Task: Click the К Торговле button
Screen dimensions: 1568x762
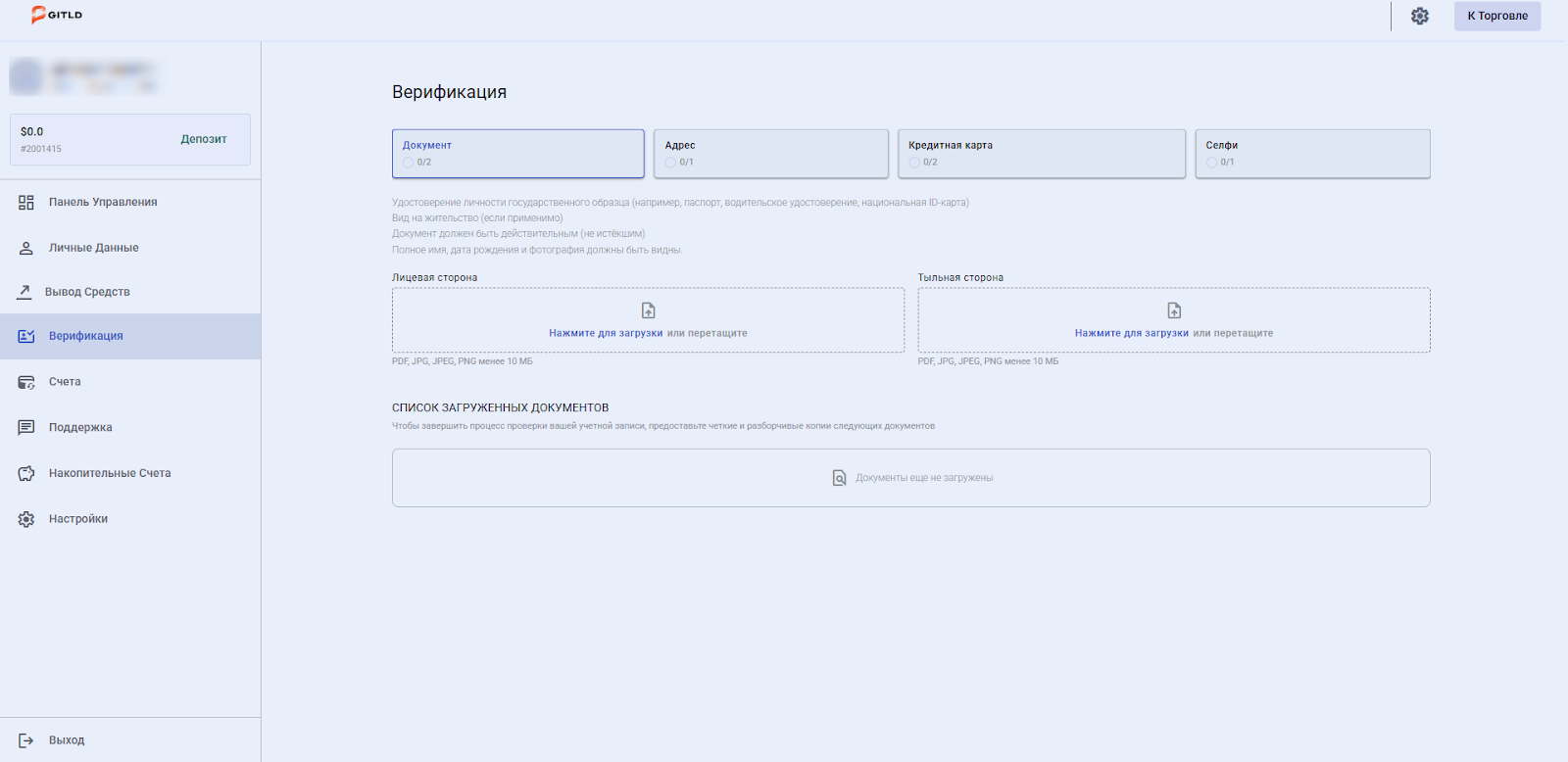Action: pos(1496,16)
